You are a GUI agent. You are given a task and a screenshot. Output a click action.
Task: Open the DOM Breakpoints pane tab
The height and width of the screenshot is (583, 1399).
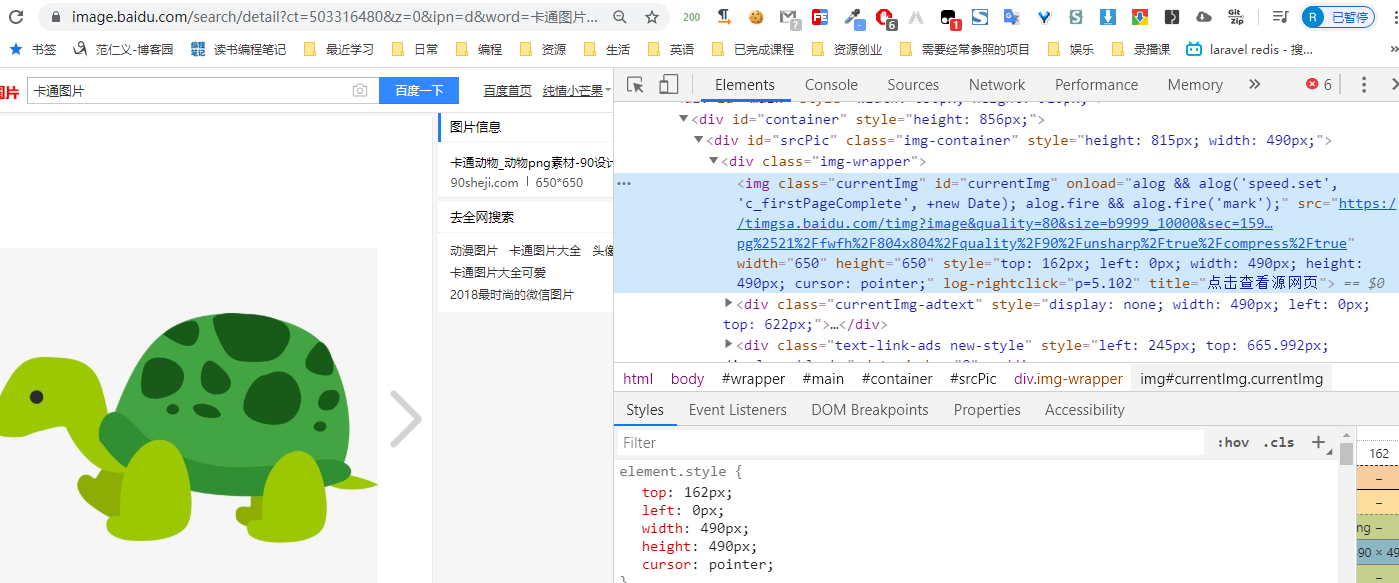coord(870,410)
